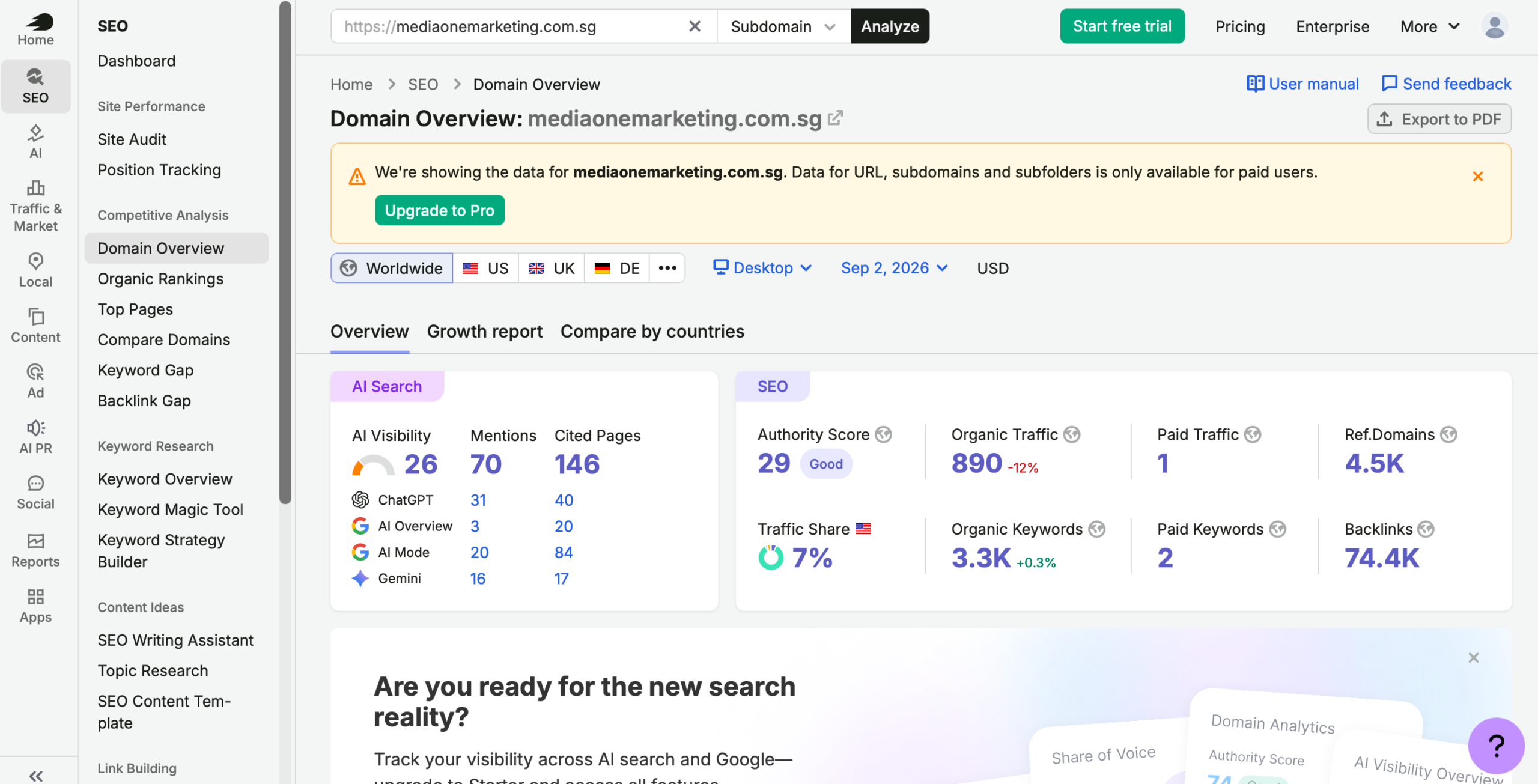
Task: Open the Reports sidebar icon
Action: pyautogui.click(x=35, y=550)
